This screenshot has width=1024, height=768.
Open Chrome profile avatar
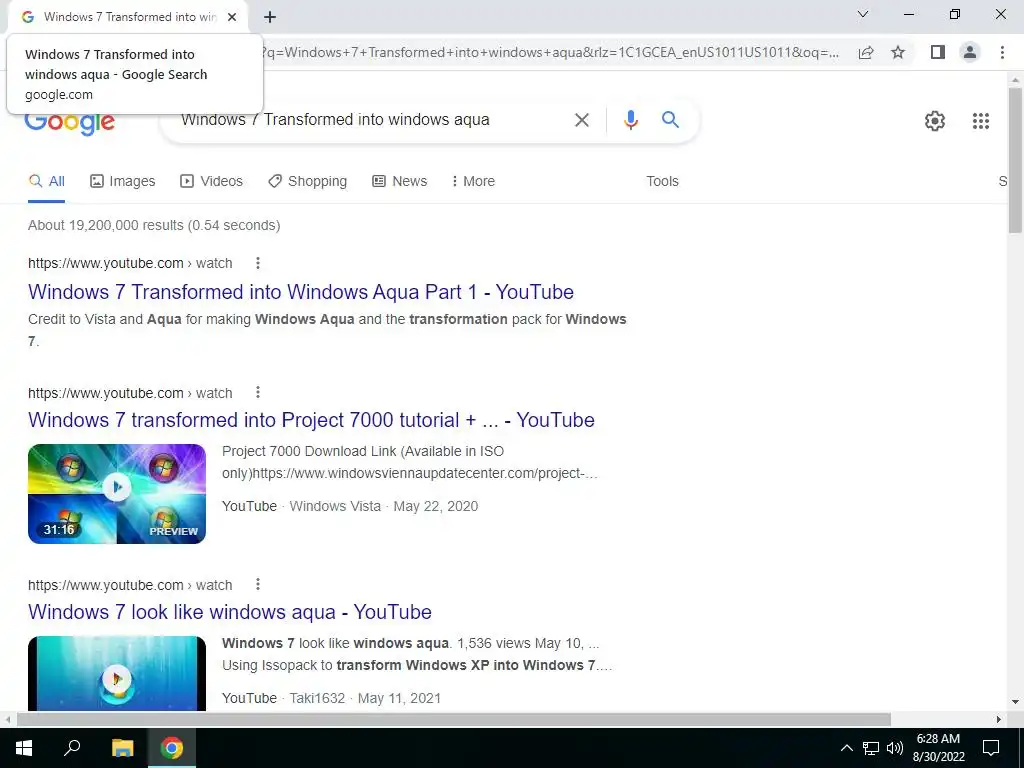coord(970,52)
